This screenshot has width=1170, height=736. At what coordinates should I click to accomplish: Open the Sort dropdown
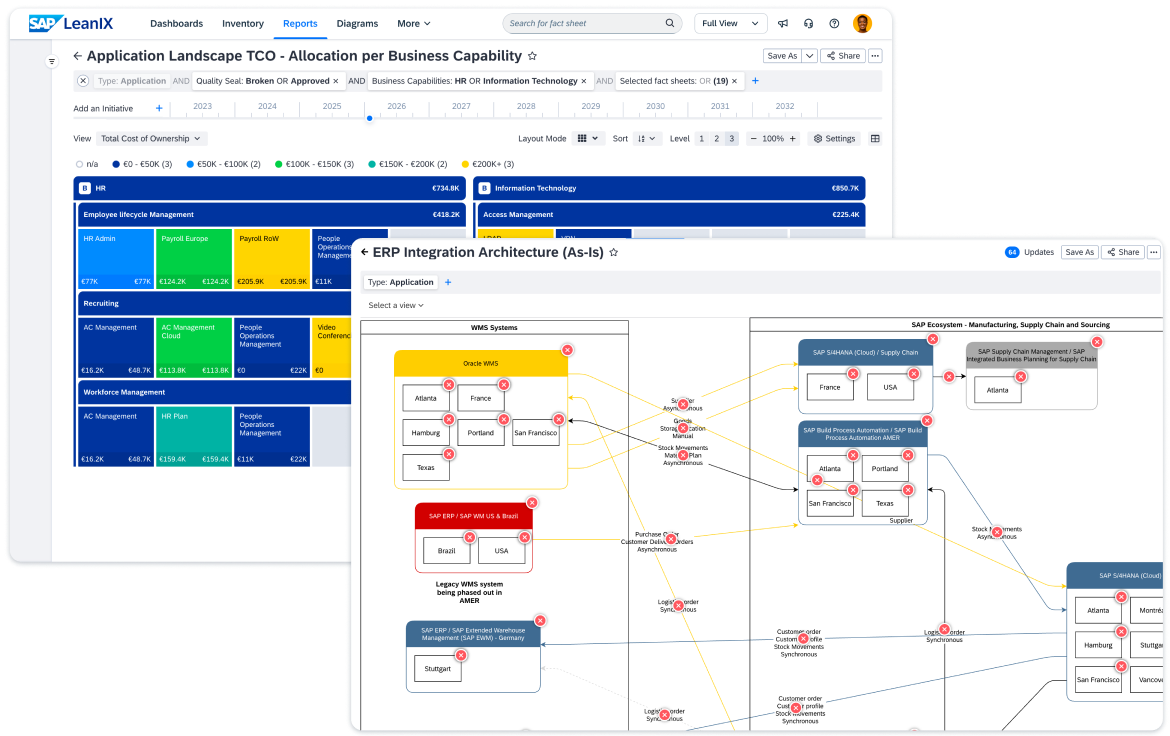tap(646, 139)
